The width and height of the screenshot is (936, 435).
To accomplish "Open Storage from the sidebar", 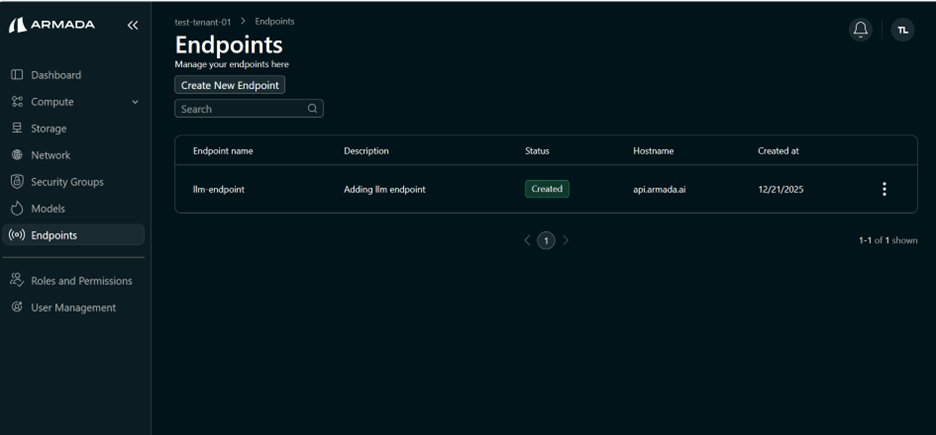I will pyautogui.click(x=48, y=129).
